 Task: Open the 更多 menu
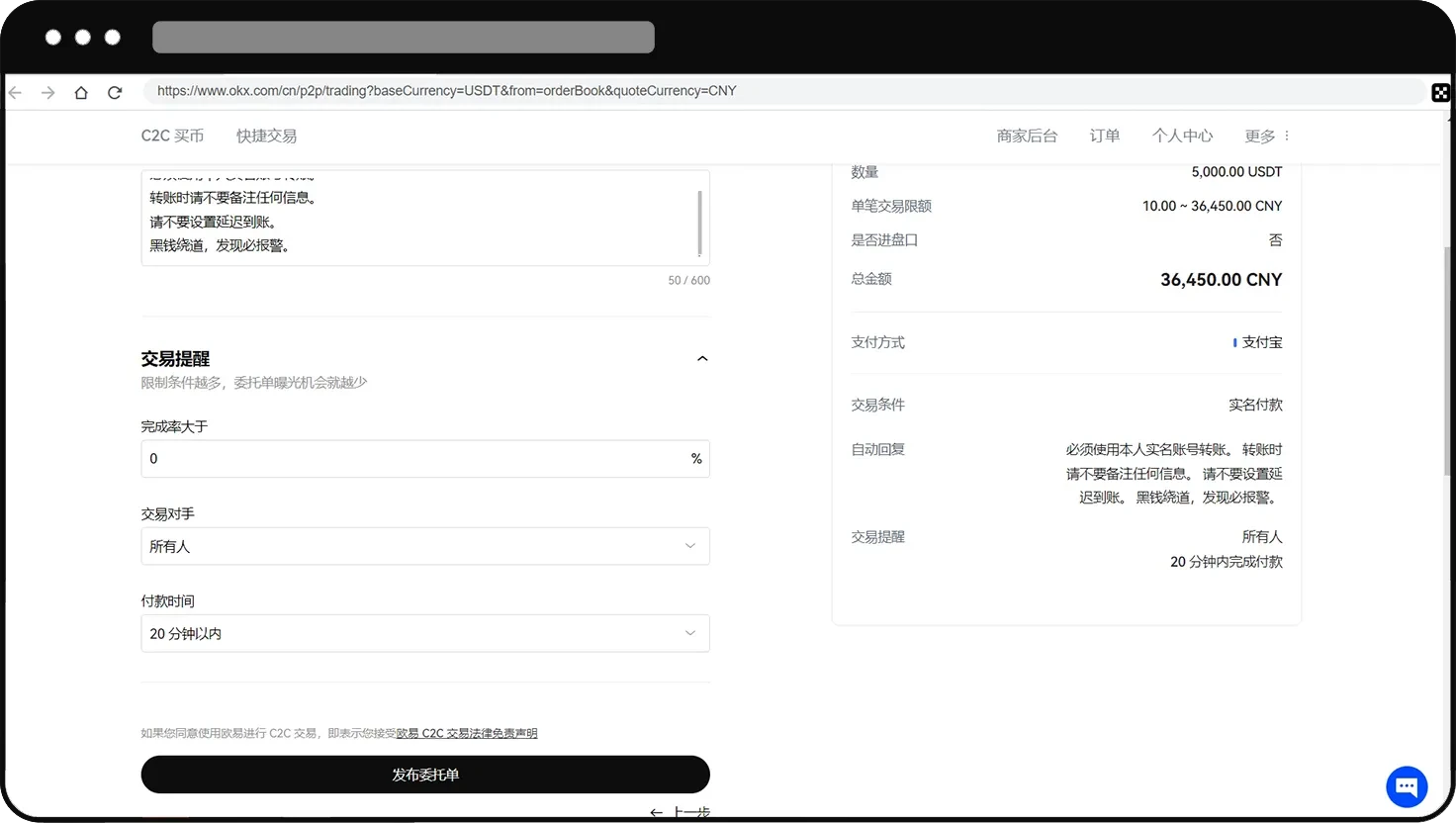[x=1259, y=136]
